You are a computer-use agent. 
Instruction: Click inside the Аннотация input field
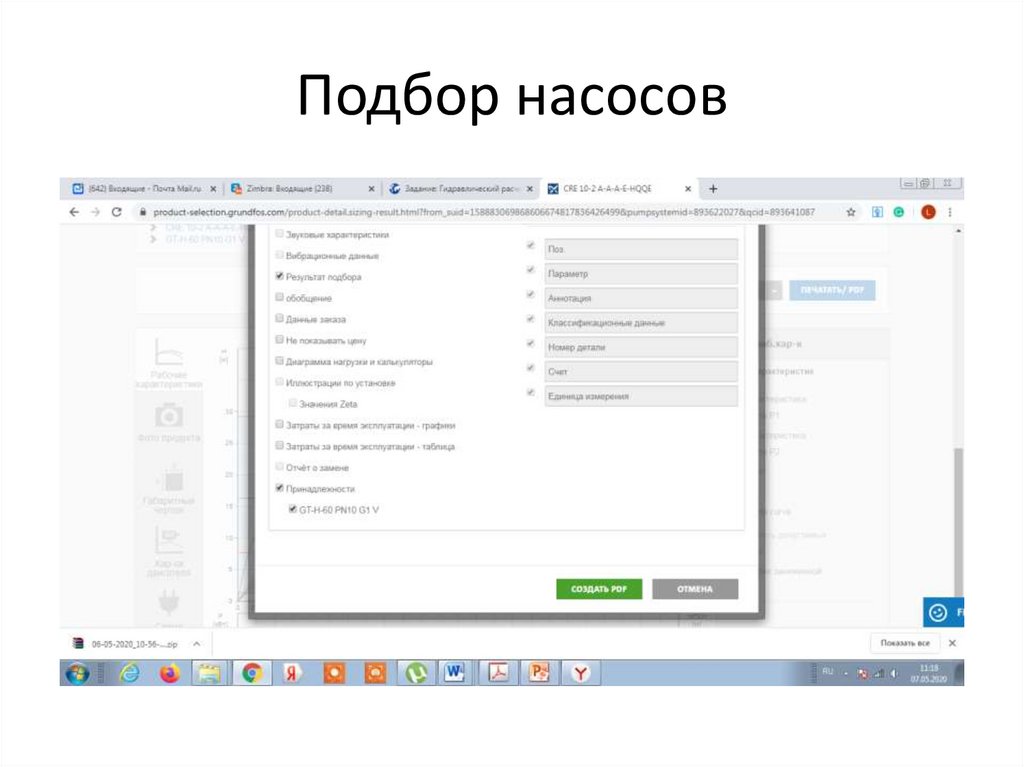coord(640,297)
